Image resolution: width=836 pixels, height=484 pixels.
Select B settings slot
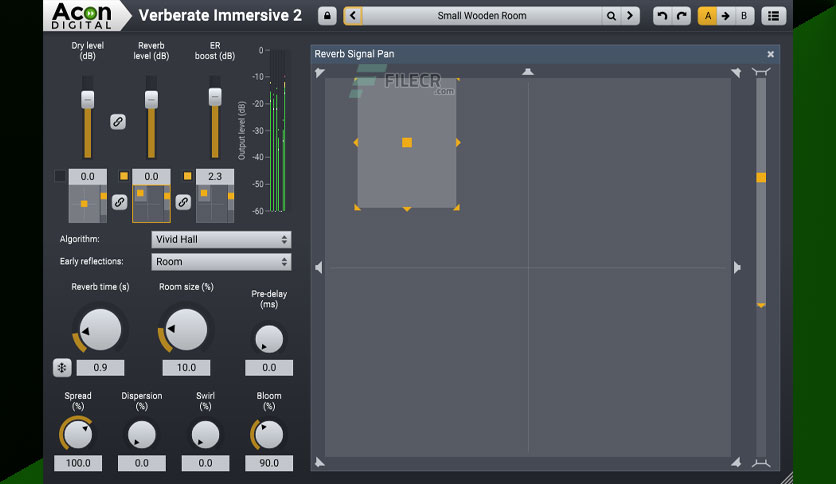744,15
